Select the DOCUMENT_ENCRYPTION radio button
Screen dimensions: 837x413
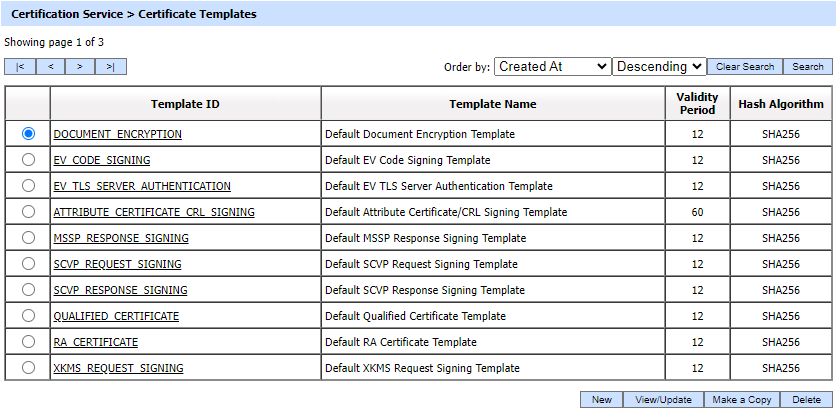28,133
